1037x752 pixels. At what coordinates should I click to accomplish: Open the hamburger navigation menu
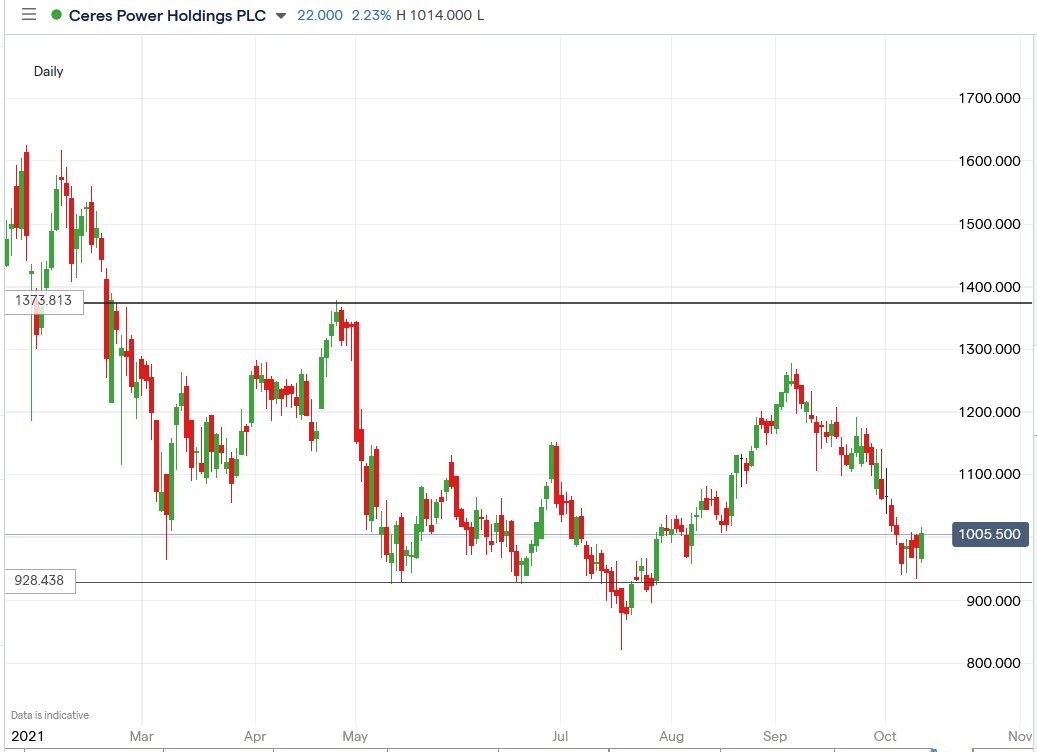click(x=29, y=14)
